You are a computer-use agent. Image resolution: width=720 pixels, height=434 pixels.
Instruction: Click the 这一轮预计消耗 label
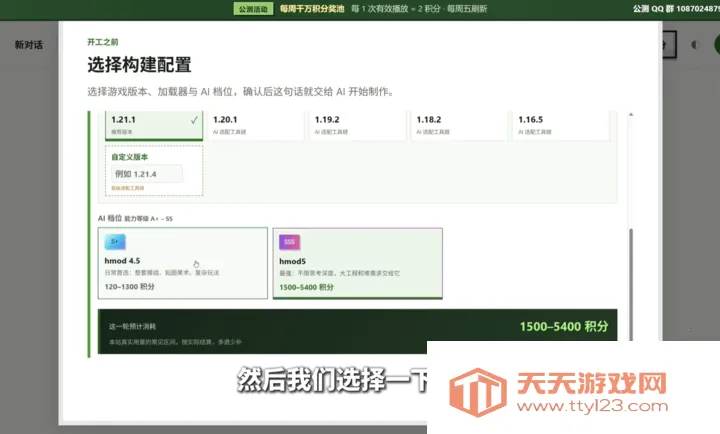tap(133, 327)
